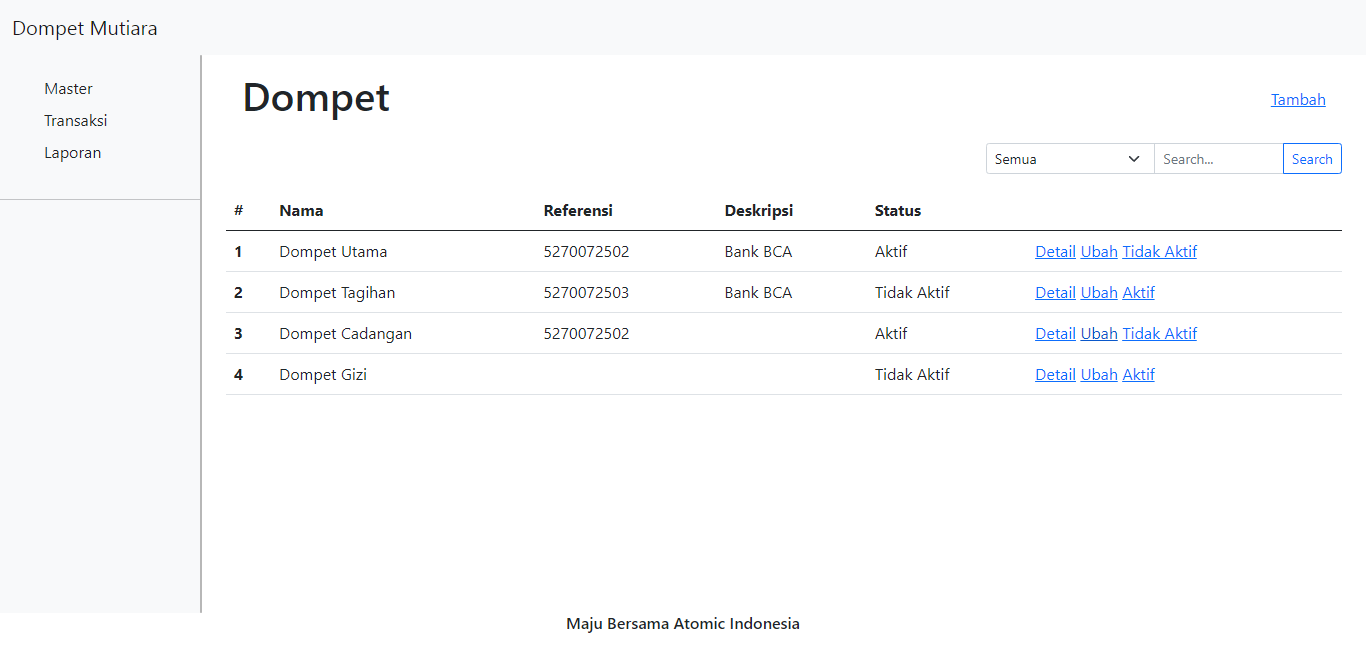This screenshot has height=651, width=1366.
Task: Open Detail for Dompet Gizi
Action: pos(1055,374)
